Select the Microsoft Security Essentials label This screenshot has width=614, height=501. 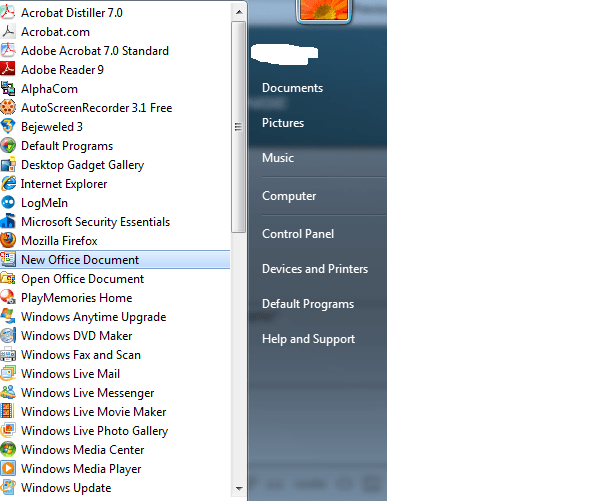pyautogui.click(x=95, y=221)
